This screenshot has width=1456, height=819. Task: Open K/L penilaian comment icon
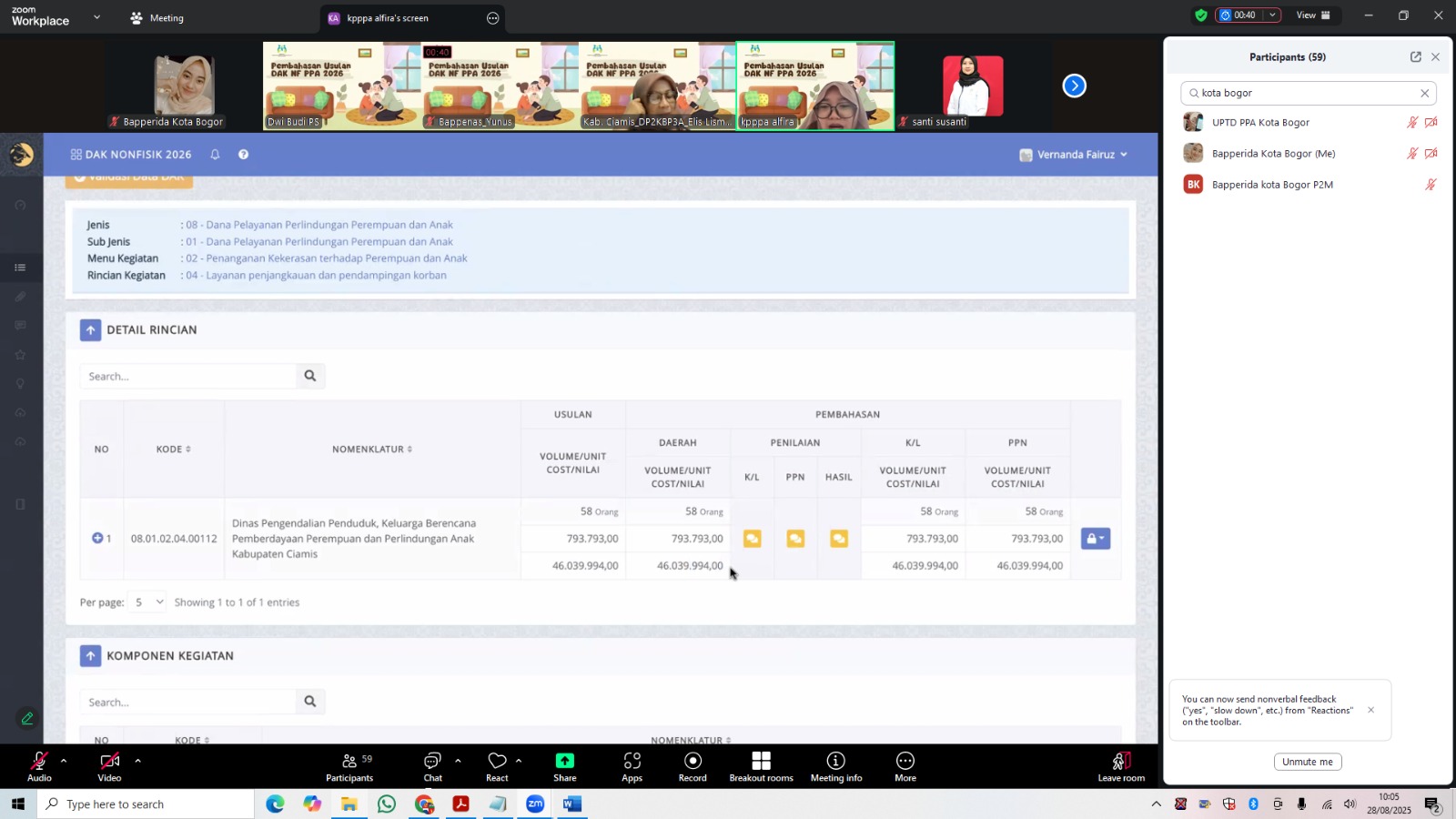(x=752, y=539)
